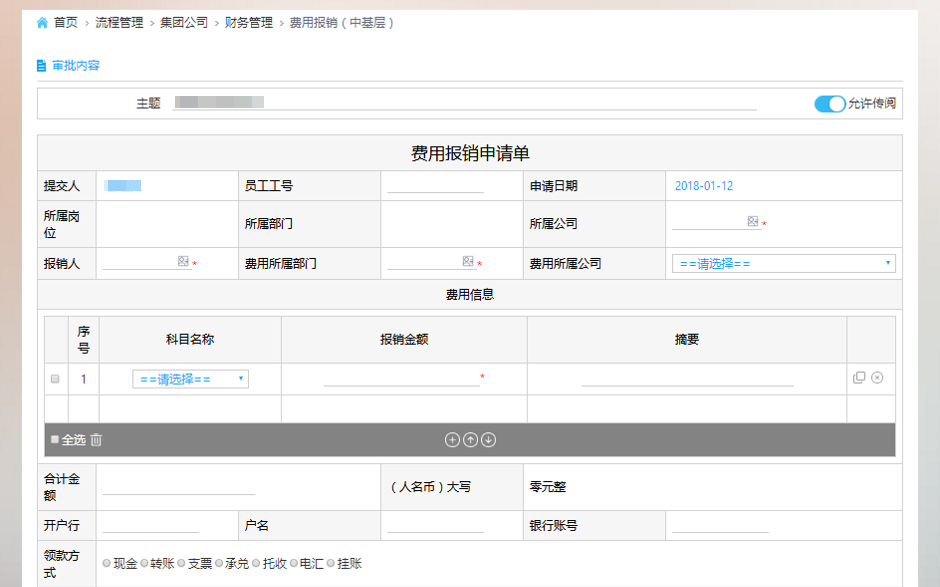Screen dimensions: 940x587
Task: Move row up with the up arrow icon
Action: (x=470, y=440)
